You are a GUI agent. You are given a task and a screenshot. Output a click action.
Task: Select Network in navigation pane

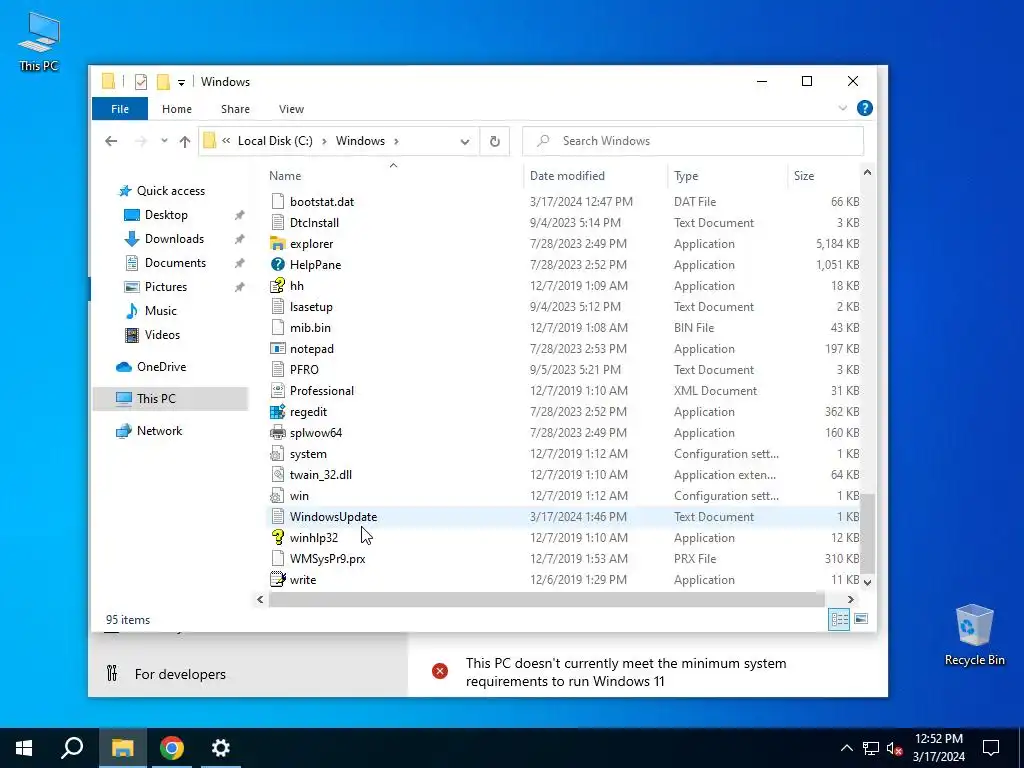pyautogui.click(x=159, y=431)
